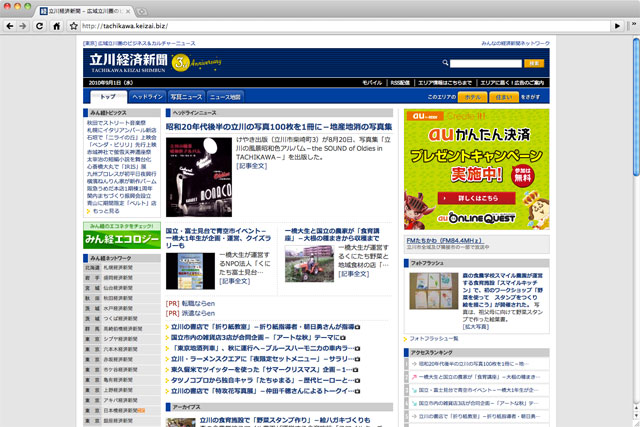This screenshot has width=640, height=427.
Task: Open the RSS配信 link in black bar
Action: pos(400,82)
